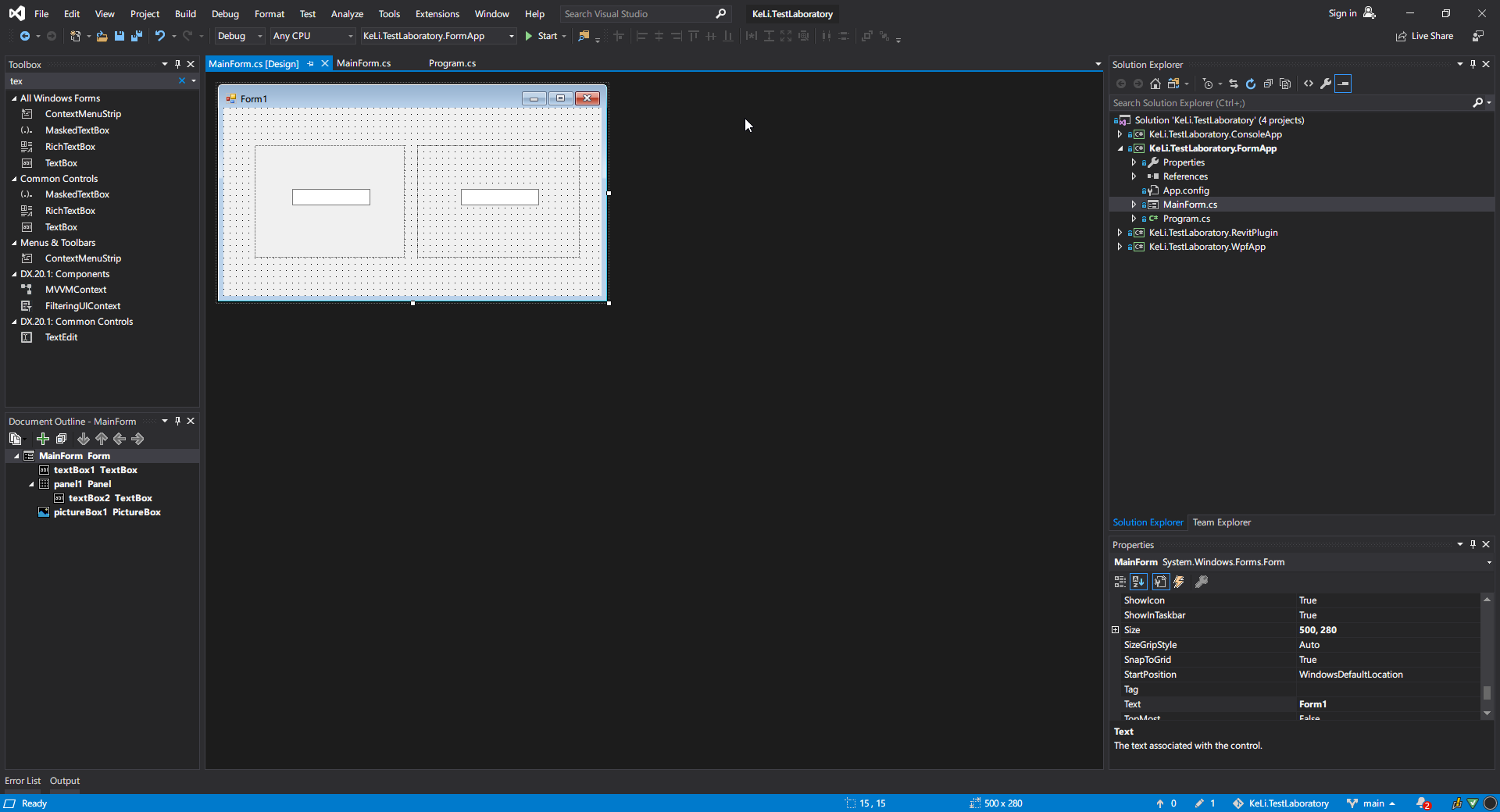Show Events in the Properties window

[x=1179, y=581]
